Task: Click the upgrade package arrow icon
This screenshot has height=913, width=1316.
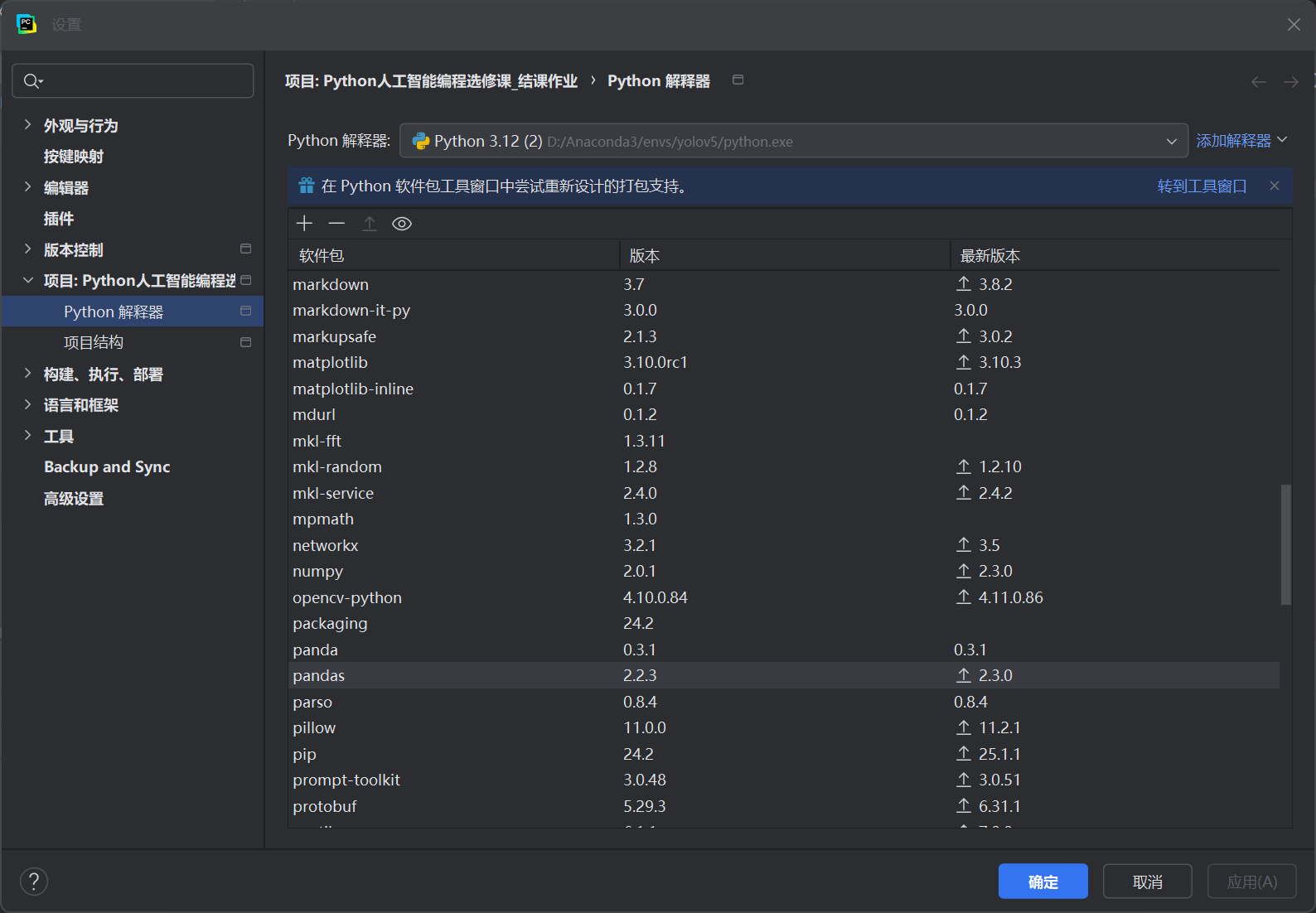Action: (370, 224)
